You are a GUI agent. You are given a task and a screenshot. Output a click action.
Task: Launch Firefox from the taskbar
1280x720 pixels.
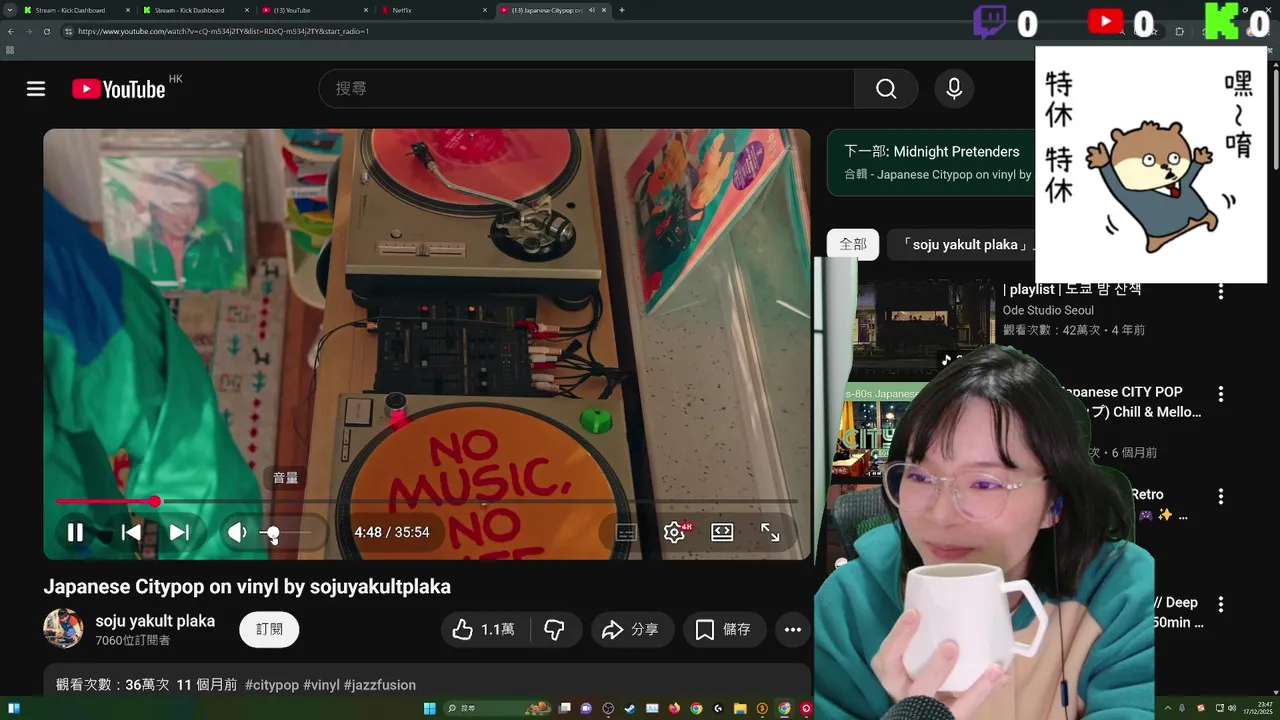[674, 709]
